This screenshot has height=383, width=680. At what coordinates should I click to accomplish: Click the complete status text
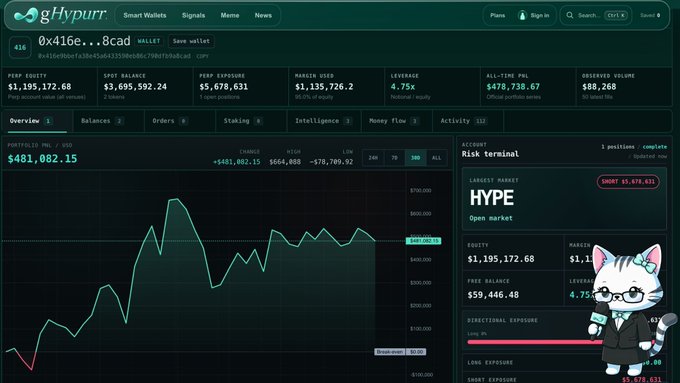[x=655, y=147]
